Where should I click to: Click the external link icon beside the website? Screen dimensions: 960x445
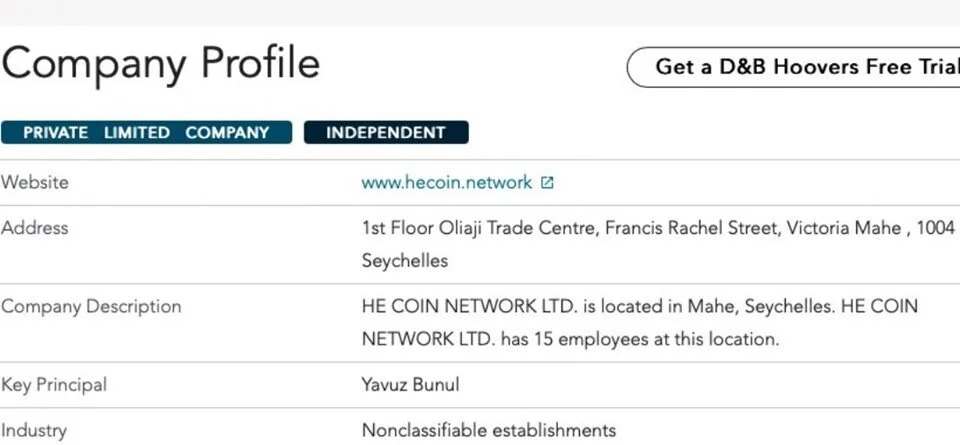[x=547, y=183]
